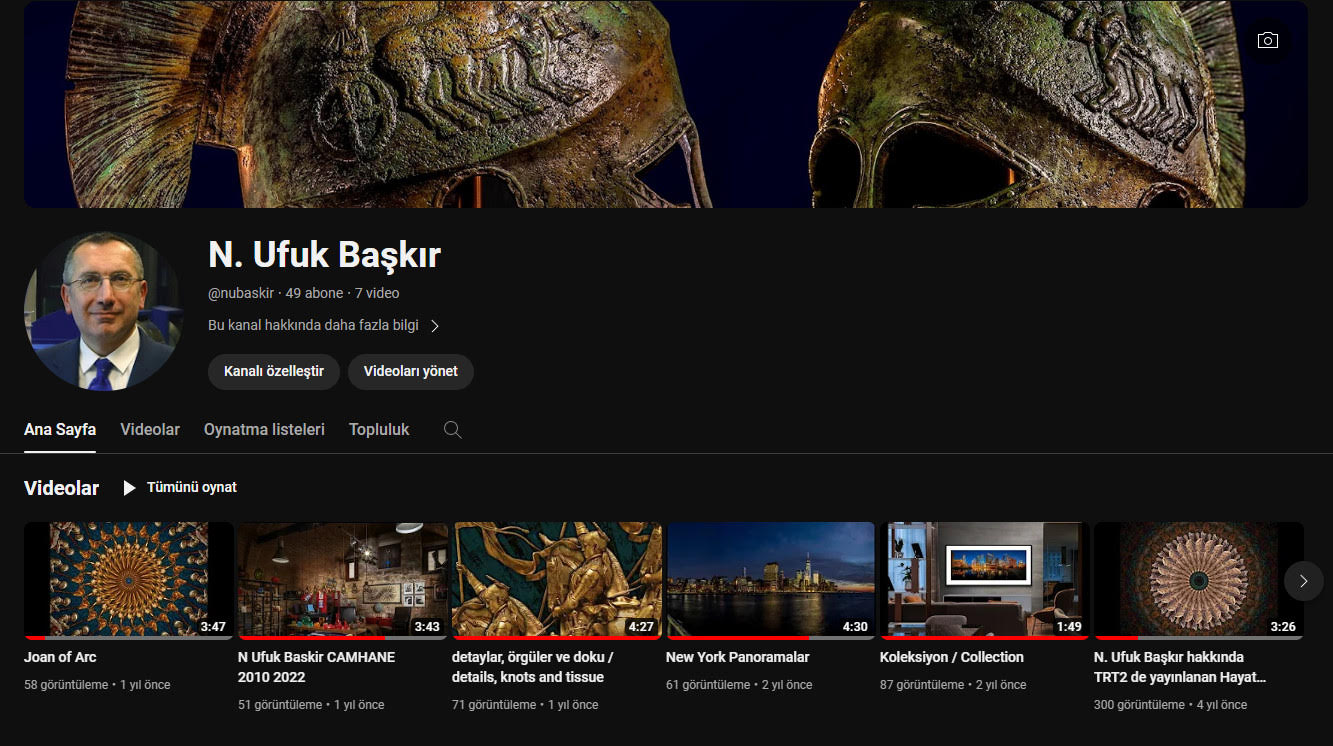1333x746 pixels.
Task: Click the Kanalı özelleştir button
Action: pyautogui.click(x=274, y=371)
